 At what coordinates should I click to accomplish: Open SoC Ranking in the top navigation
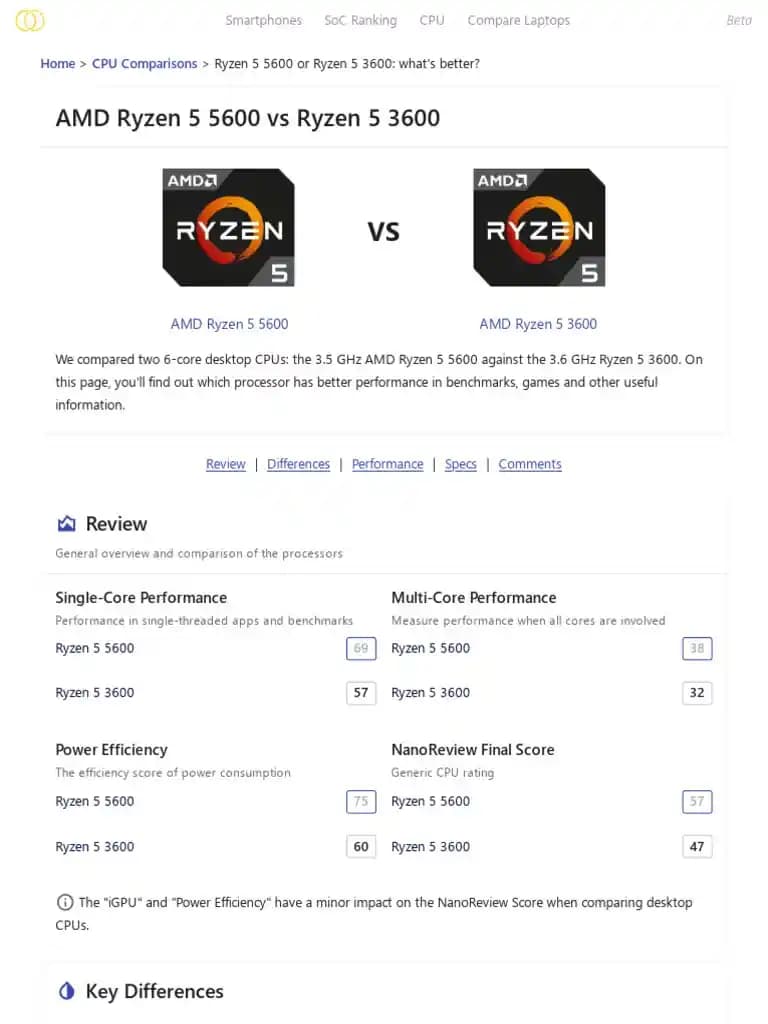pyautogui.click(x=360, y=20)
